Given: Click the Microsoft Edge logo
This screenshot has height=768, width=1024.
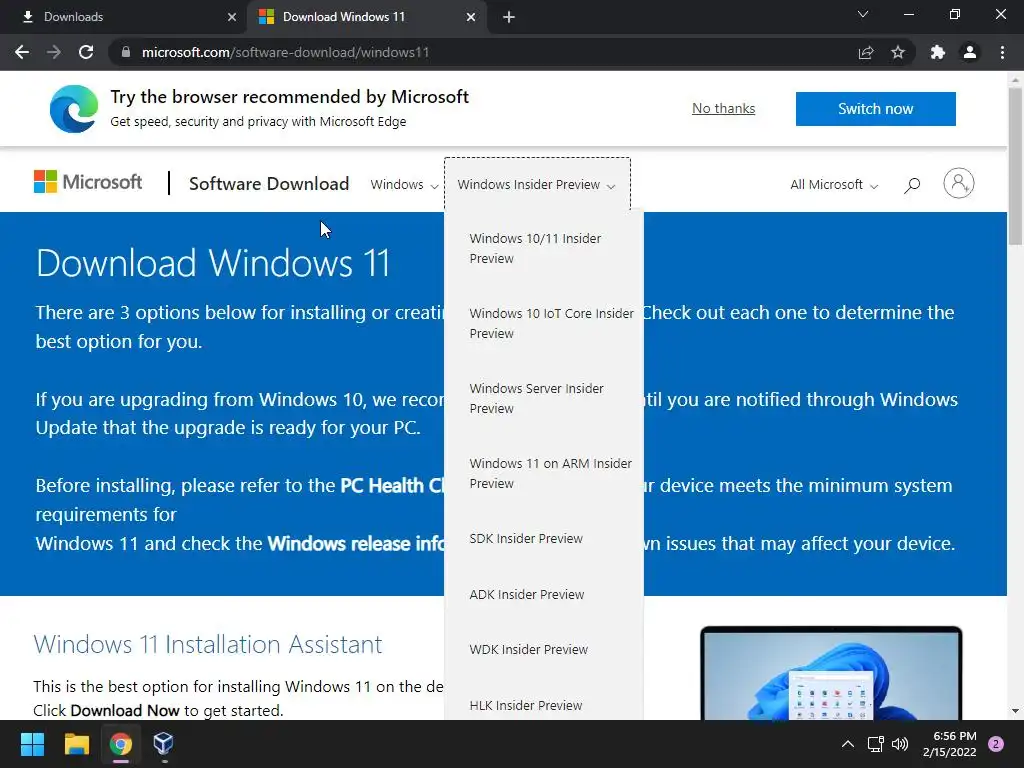Looking at the screenshot, I should [x=74, y=108].
